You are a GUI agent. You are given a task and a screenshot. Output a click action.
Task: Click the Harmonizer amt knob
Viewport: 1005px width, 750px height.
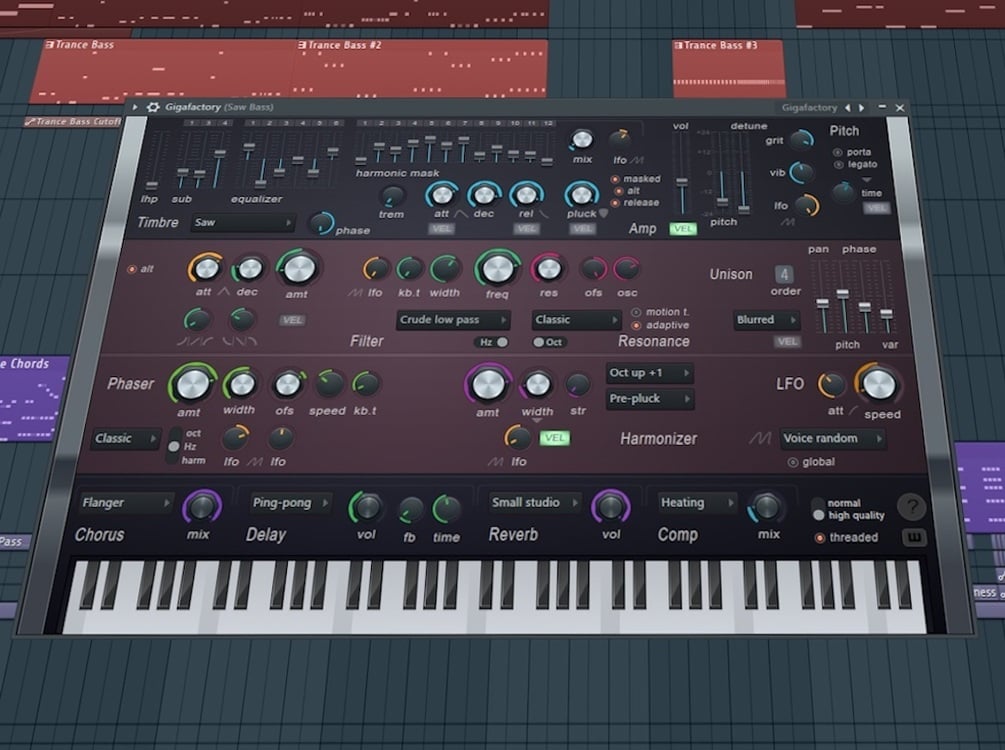tap(488, 384)
